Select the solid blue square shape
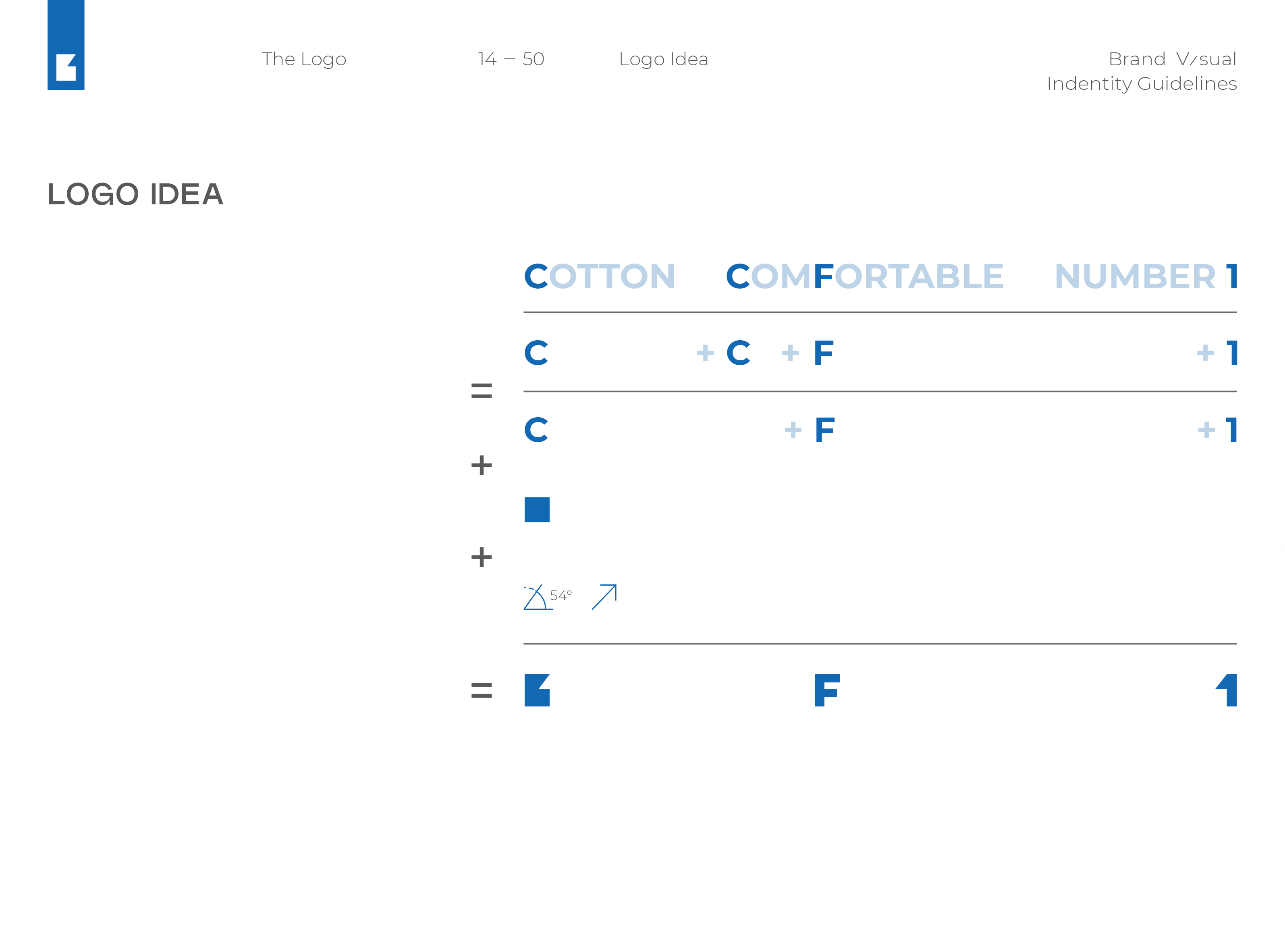1285x952 pixels. coord(537,509)
